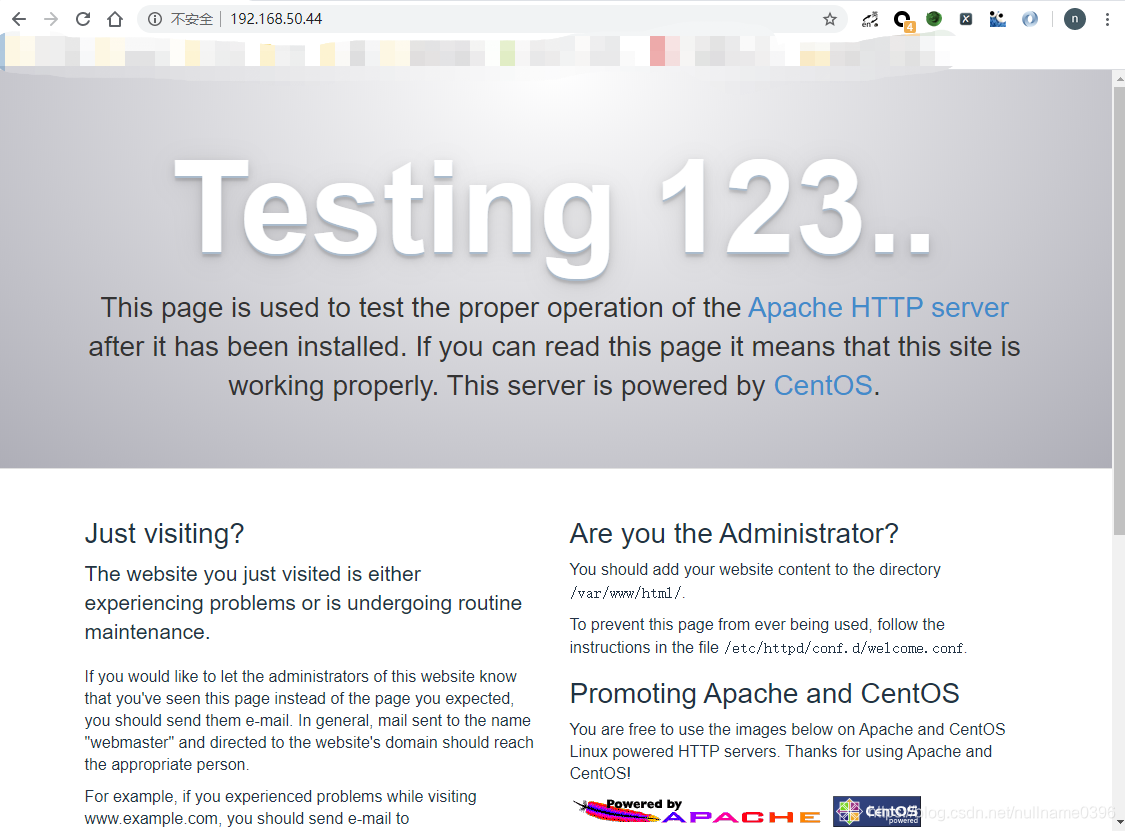1125x831 pixels.
Task: Open the Chrome three-dot menu
Action: [1107, 19]
